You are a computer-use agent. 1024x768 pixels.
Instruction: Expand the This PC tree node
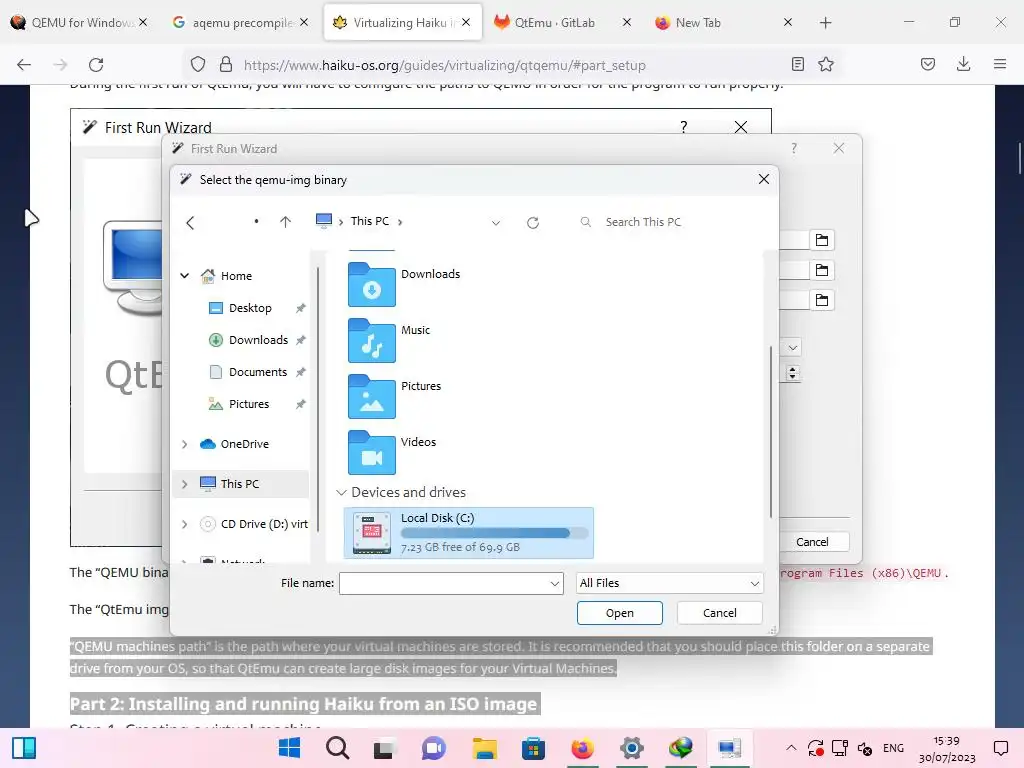[185, 484]
